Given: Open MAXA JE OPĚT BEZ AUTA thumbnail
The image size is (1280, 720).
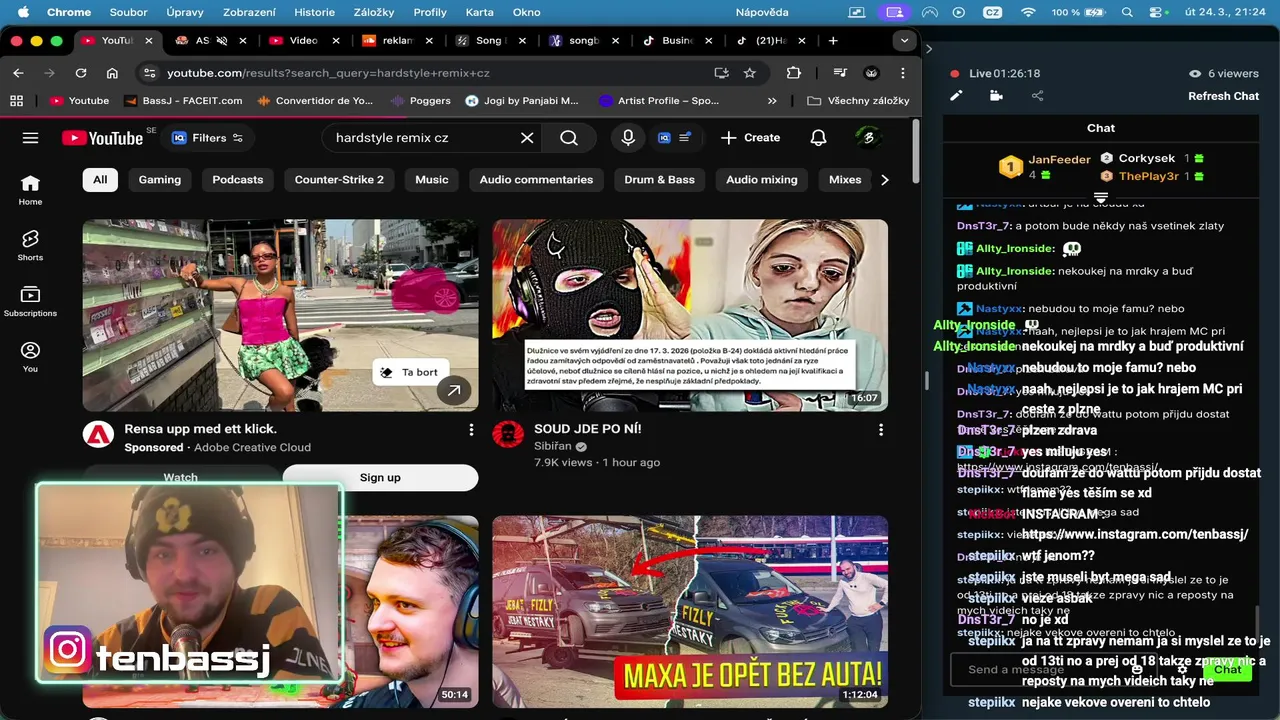Looking at the screenshot, I should coord(690,611).
